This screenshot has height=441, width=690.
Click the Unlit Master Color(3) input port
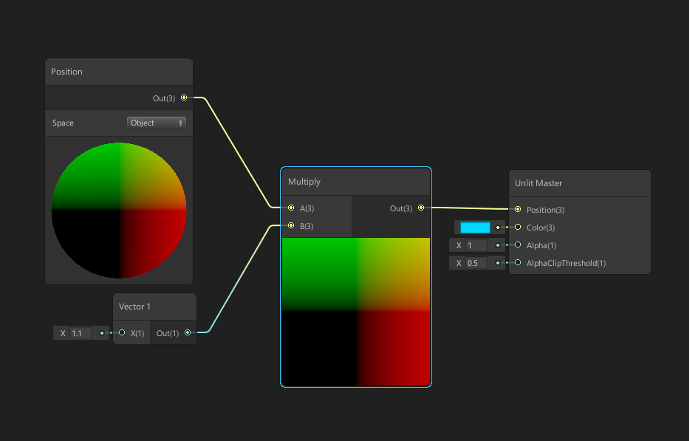pos(518,227)
